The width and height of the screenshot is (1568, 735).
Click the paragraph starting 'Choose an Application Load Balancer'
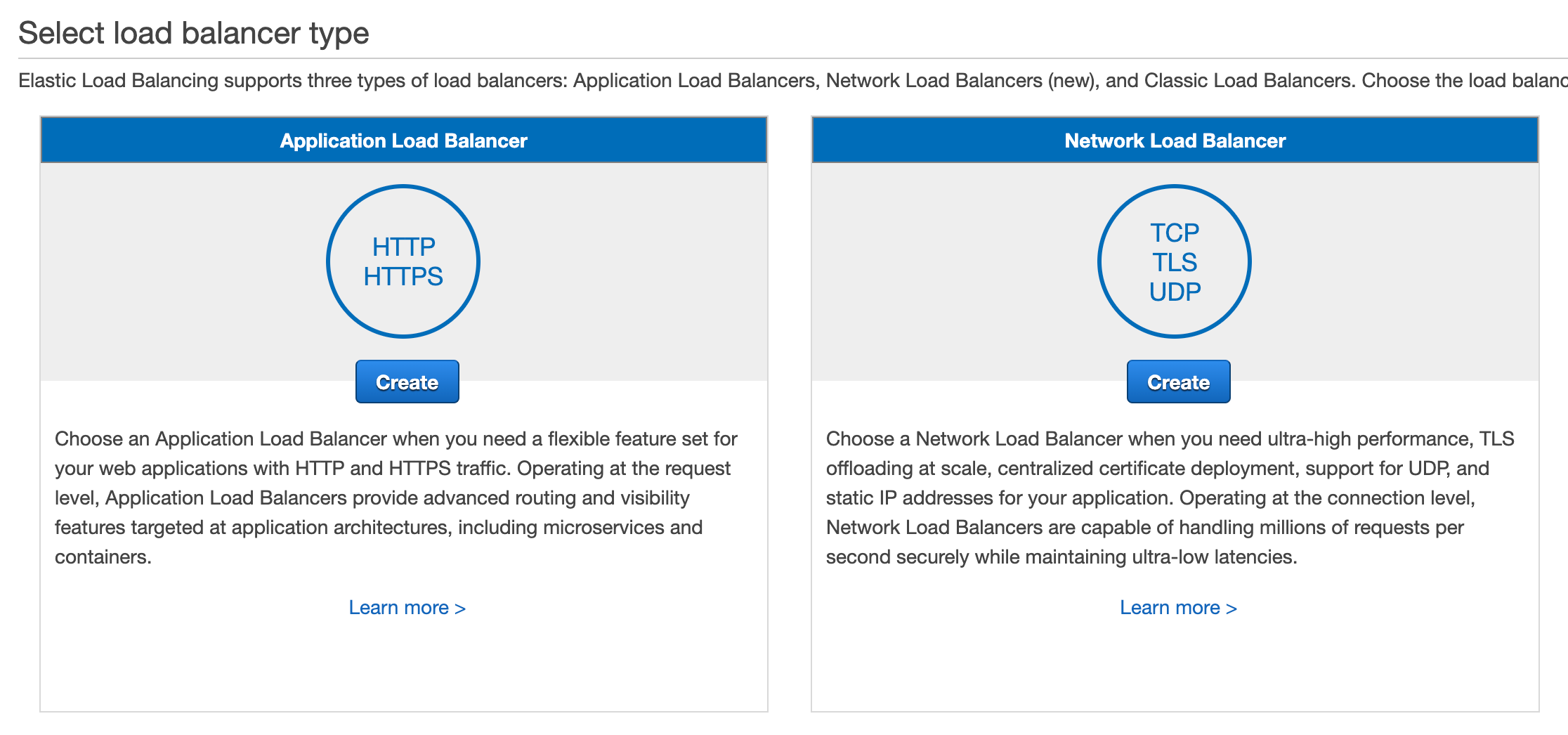pos(396,497)
